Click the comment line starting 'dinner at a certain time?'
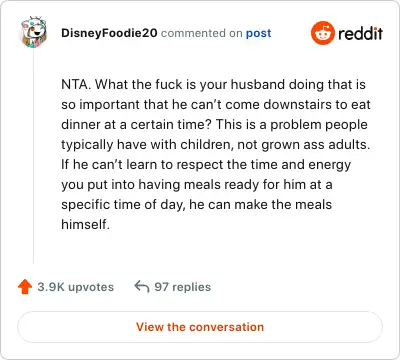Viewport: 400px width, 360px height. click(214, 125)
